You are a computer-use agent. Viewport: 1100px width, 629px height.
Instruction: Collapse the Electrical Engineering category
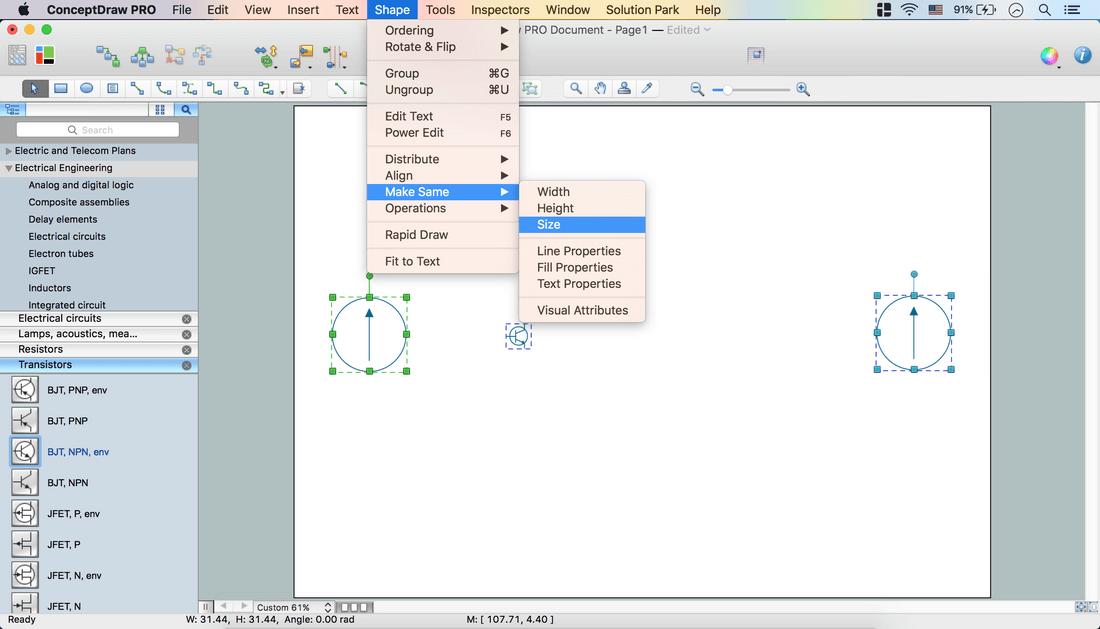pos(9,168)
